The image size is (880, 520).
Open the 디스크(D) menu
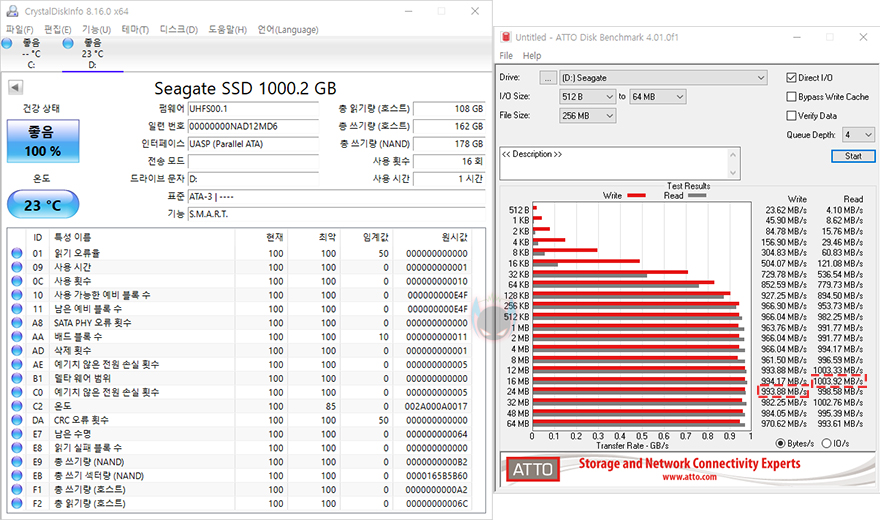[178, 29]
